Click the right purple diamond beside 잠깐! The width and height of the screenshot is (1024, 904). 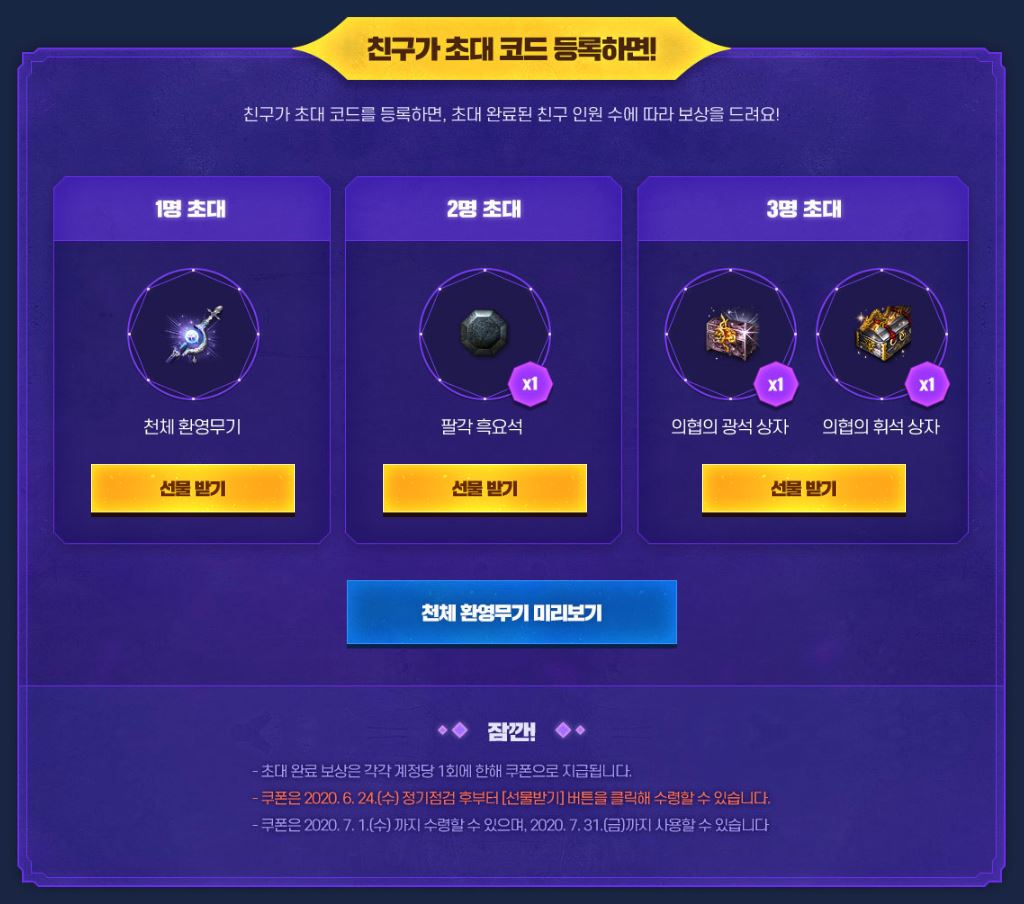click(563, 730)
